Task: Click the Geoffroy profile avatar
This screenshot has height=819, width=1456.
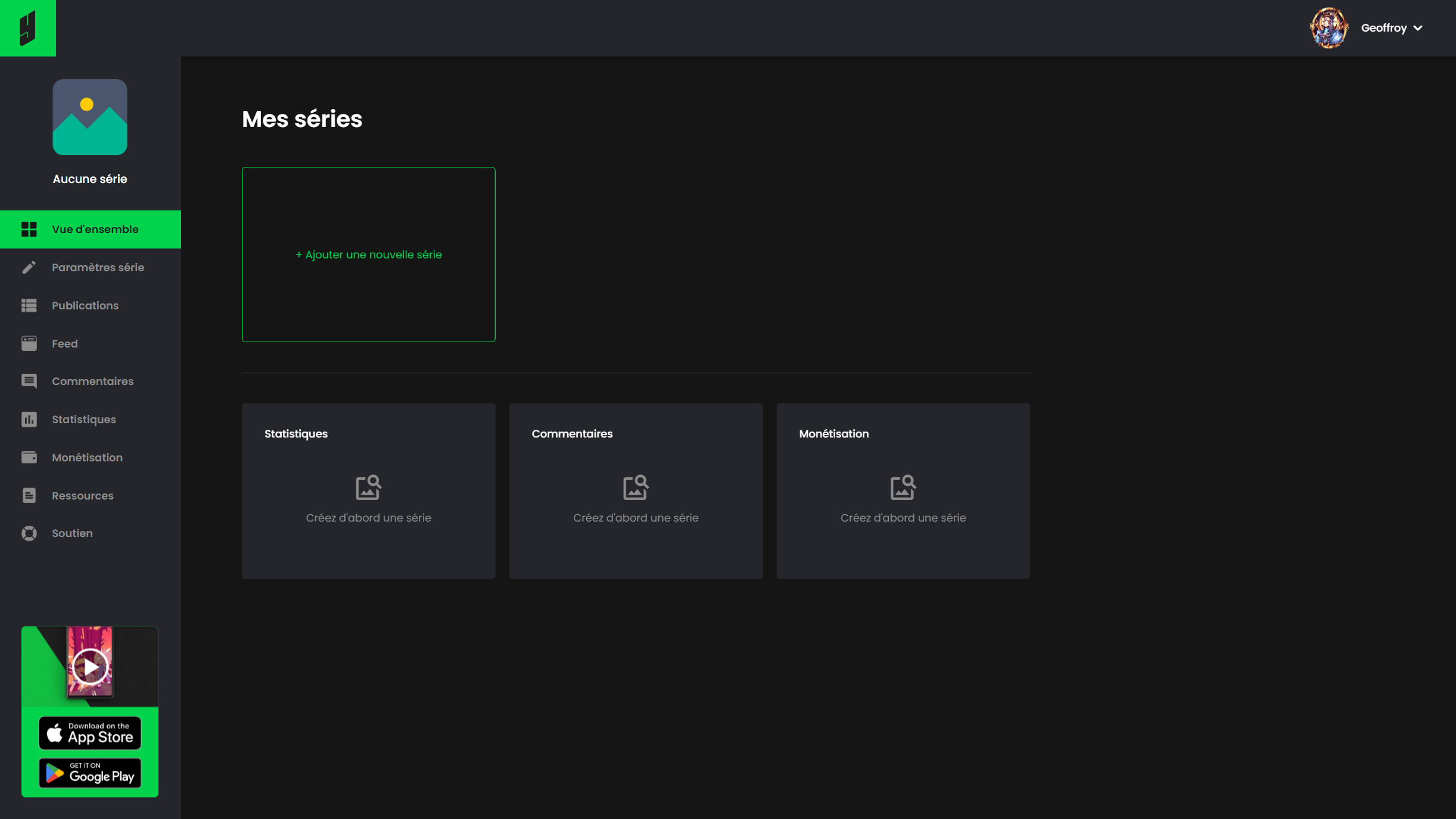Action: [x=1328, y=28]
